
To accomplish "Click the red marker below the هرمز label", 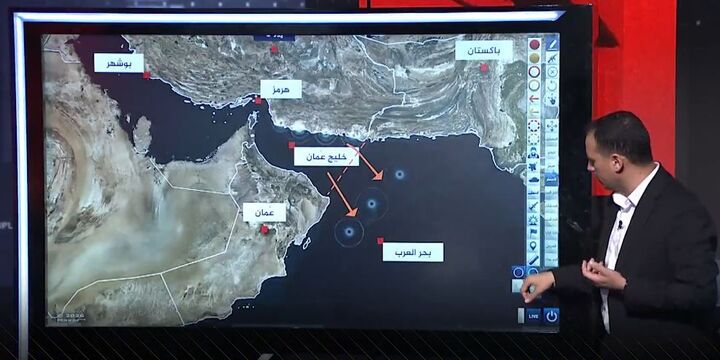I will [x=258, y=101].
